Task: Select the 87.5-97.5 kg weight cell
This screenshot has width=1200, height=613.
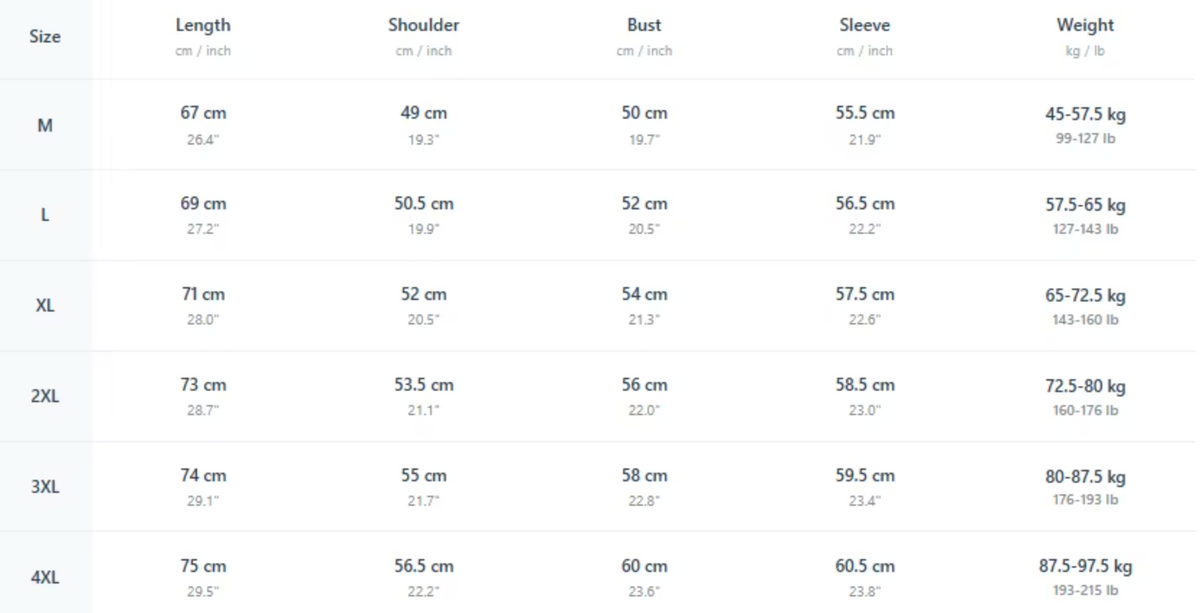Action: coord(1085,567)
